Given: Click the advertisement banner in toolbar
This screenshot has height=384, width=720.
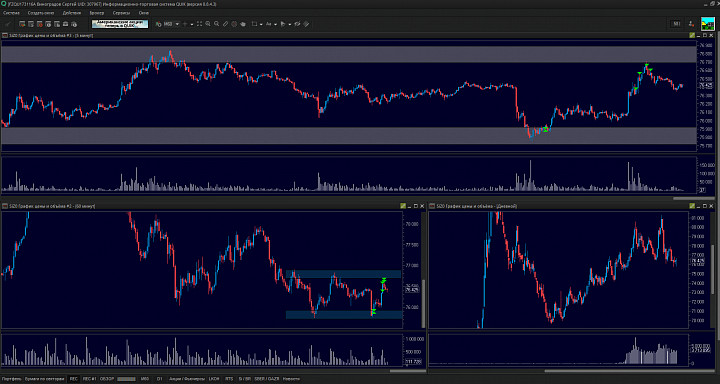Looking at the screenshot, I should (120, 24).
